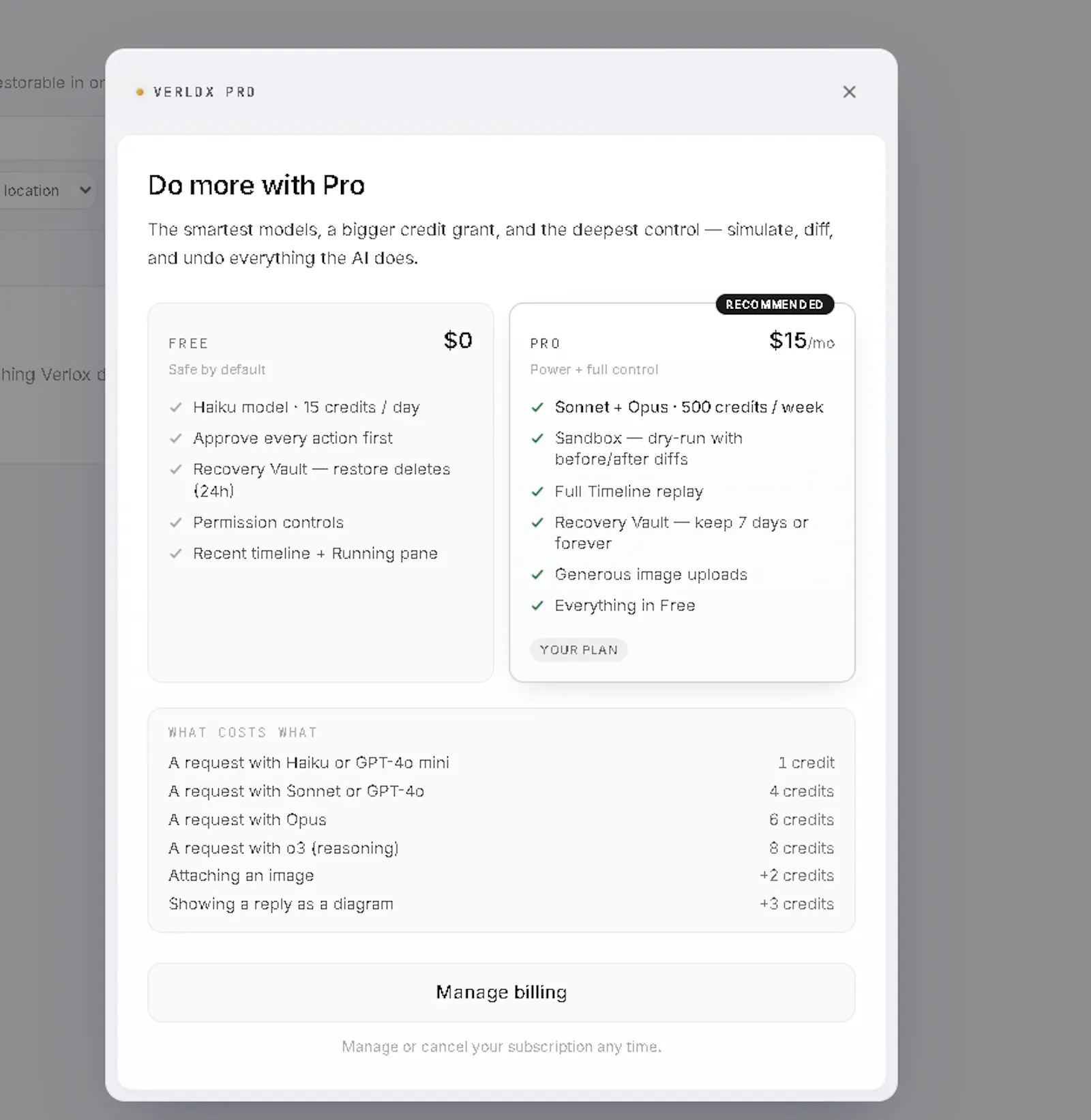Click green checkmark beside Sandbox dry-run
Image resolution: width=1091 pixels, height=1120 pixels.
pos(537,438)
